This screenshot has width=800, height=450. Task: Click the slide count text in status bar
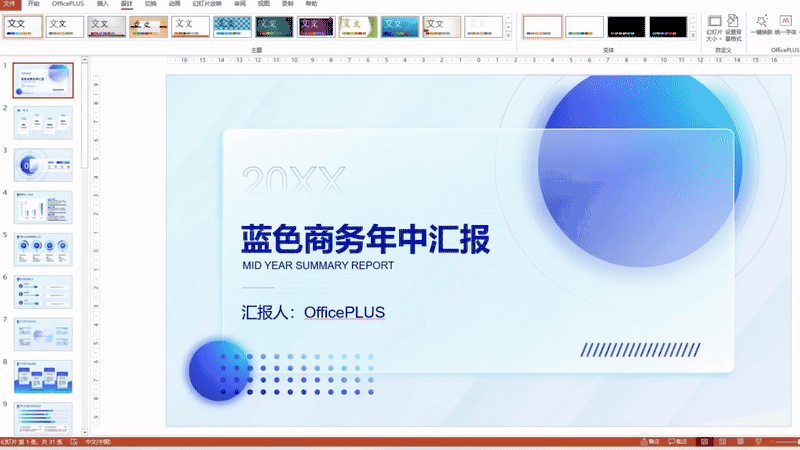pyautogui.click(x=32, y=442)
